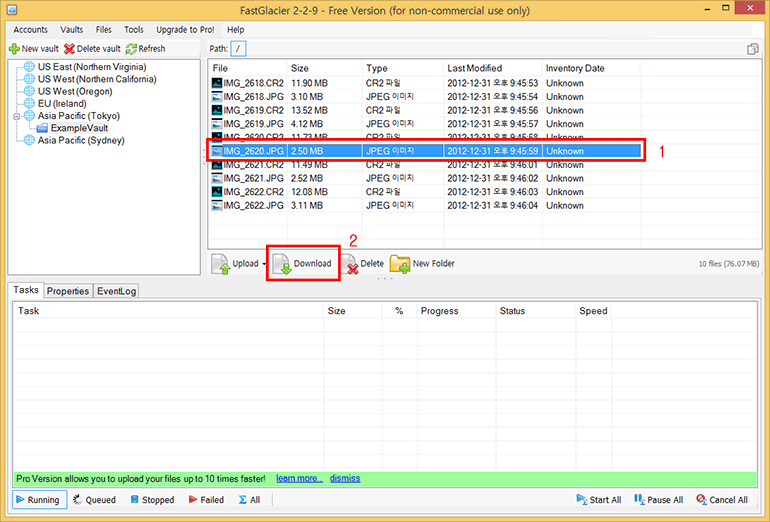Click the New vault icon
Viewport: 770px width, 522px height.
(x=14, y=48)
